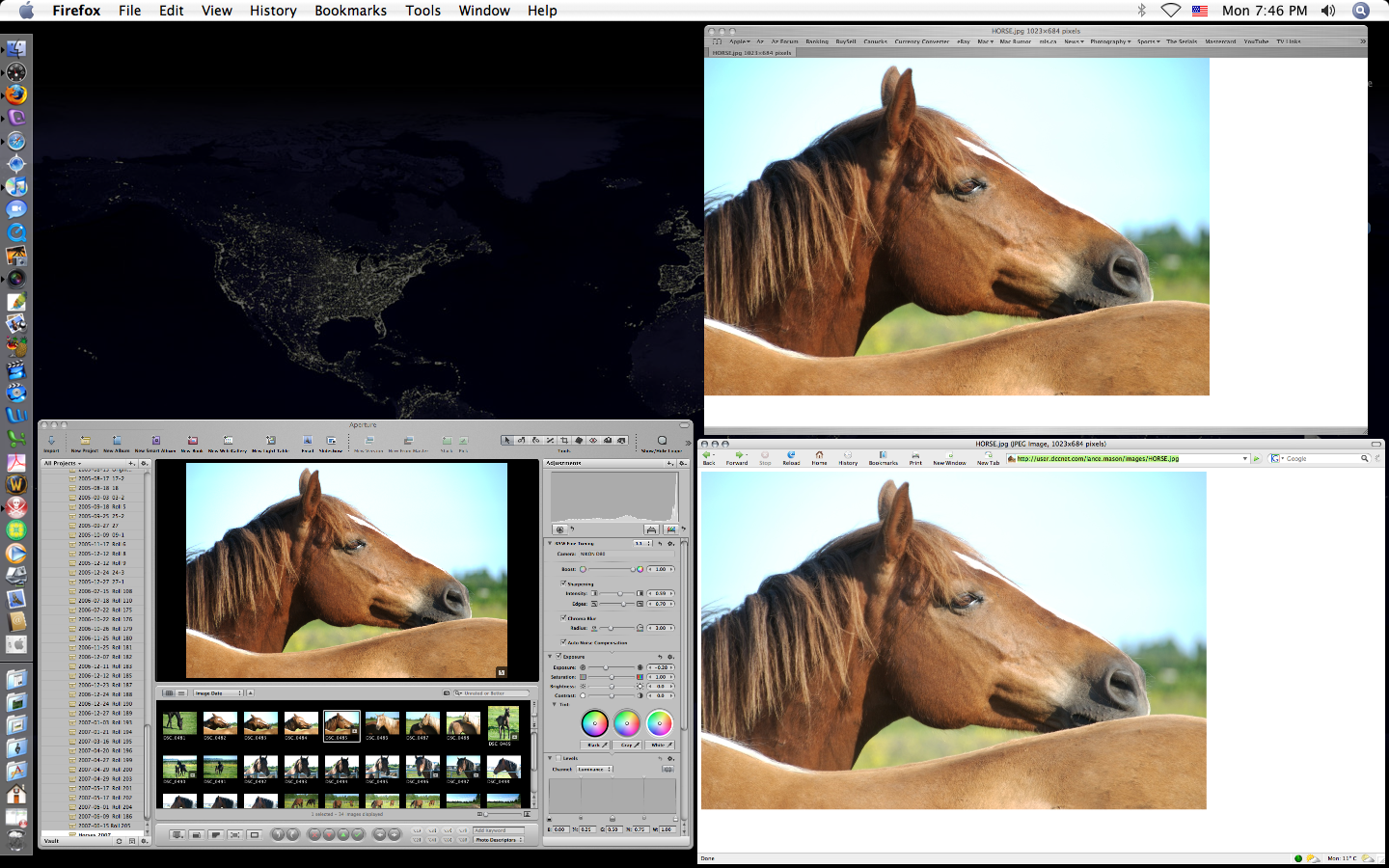Image resolution: width=1389 pixels, height=868 pixels.
Task: Select thumbnail DSC_0482 in Aperture browser
Action: [220, 723]
